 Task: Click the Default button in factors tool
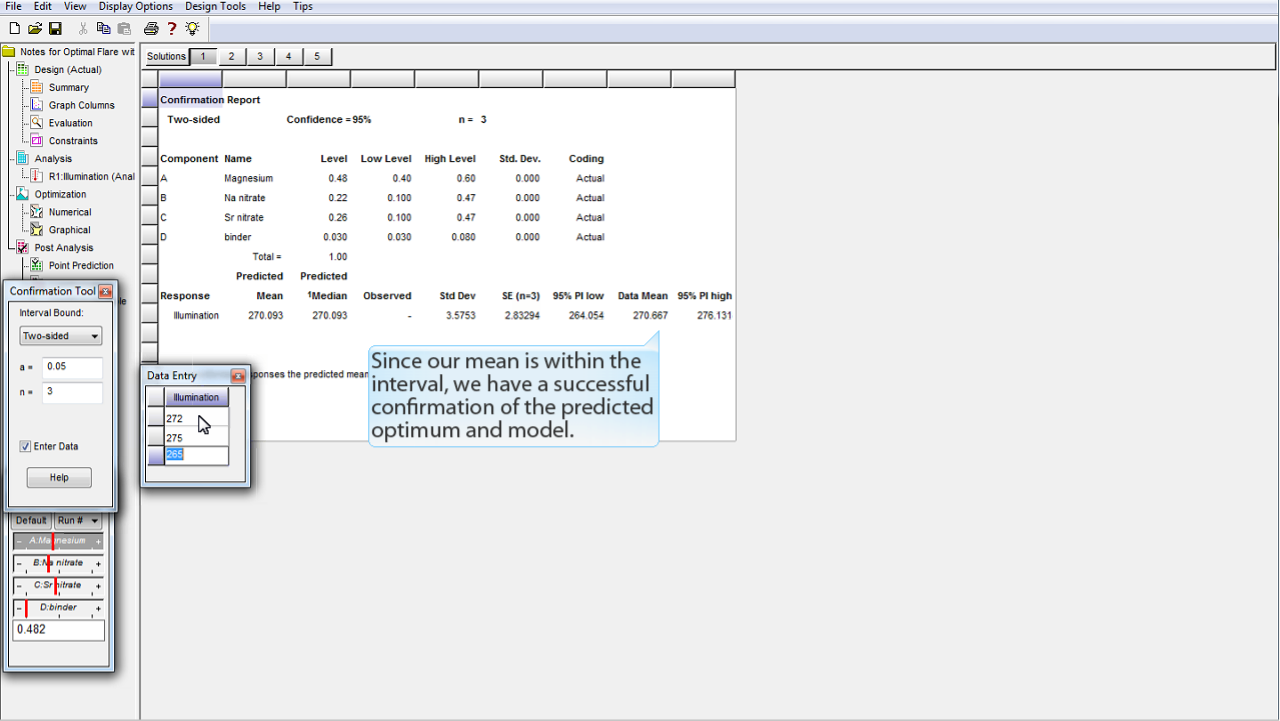[31, 520]
